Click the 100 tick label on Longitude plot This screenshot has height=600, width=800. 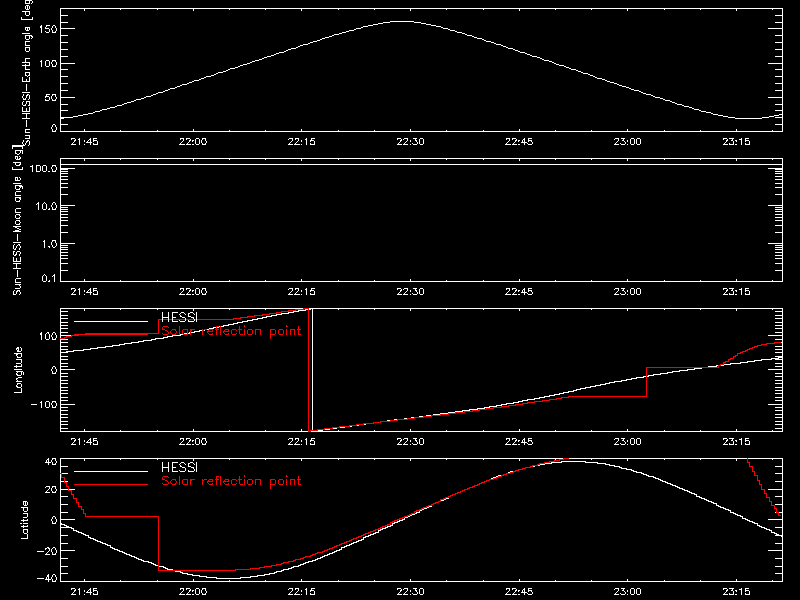click(47, 336)
